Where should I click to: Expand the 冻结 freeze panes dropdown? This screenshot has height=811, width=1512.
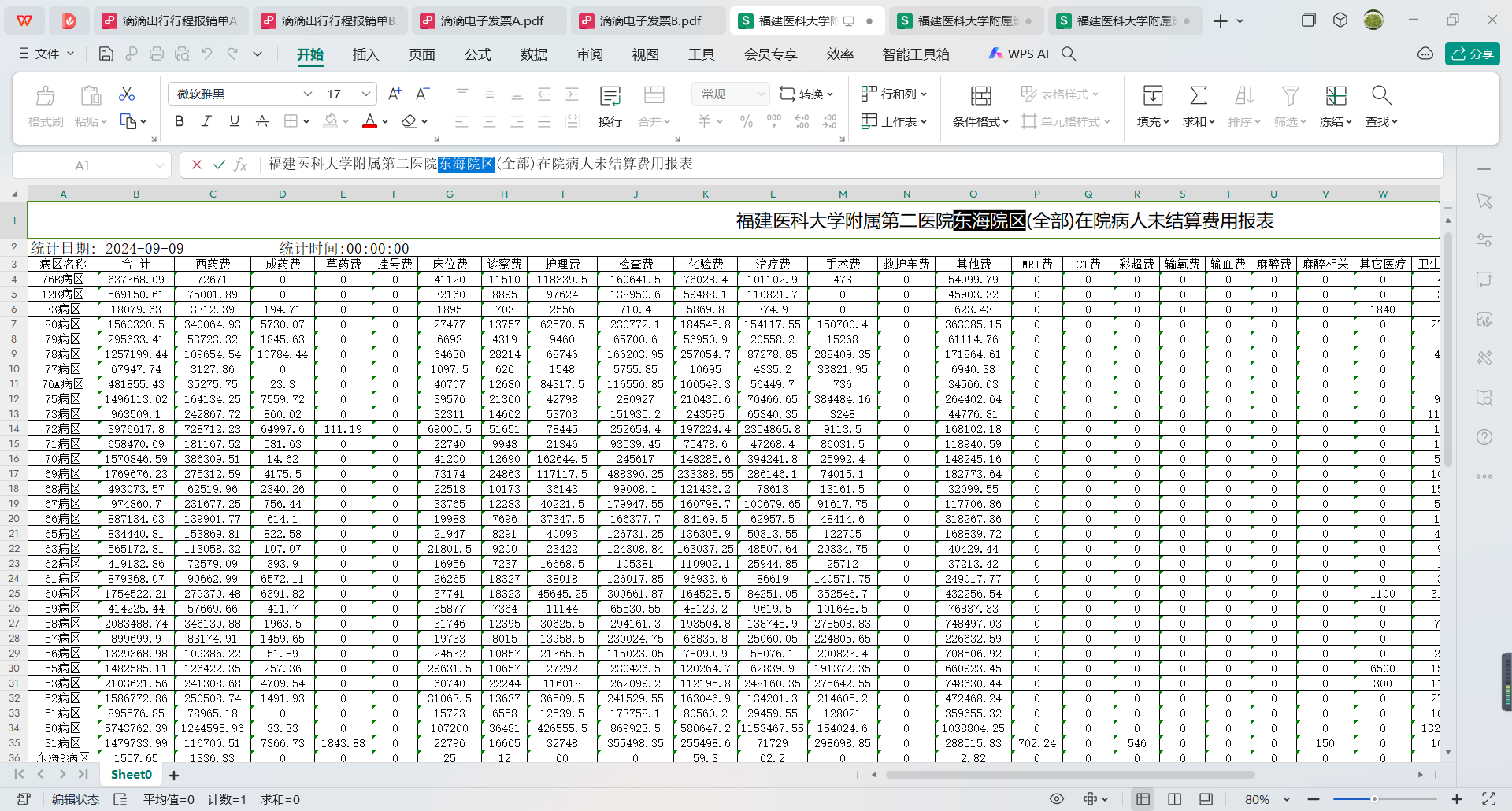1336,122
